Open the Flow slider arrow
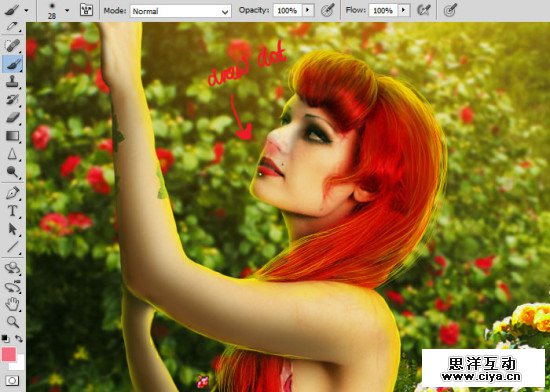Image resolution: width=550 pixels, height=392 pixels. pos(404,10)
